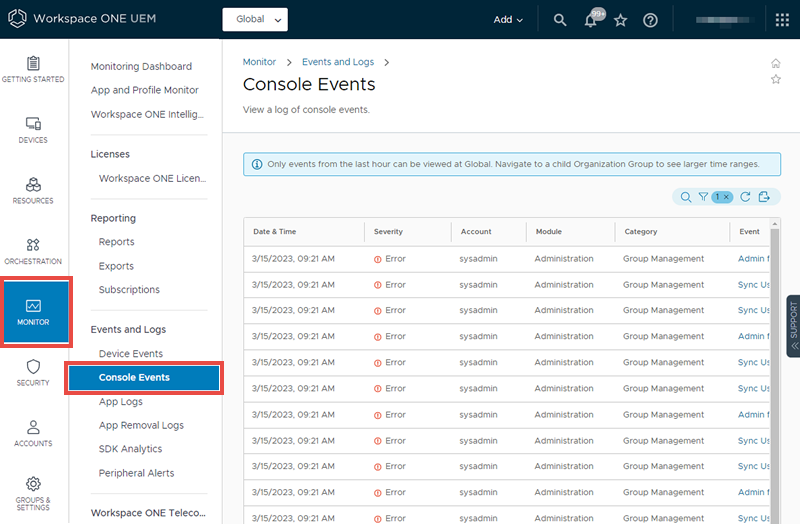800x524 pixels.
Task: Open Groups & Settings section
Action: pyautogui.click(x=33, y=493)
